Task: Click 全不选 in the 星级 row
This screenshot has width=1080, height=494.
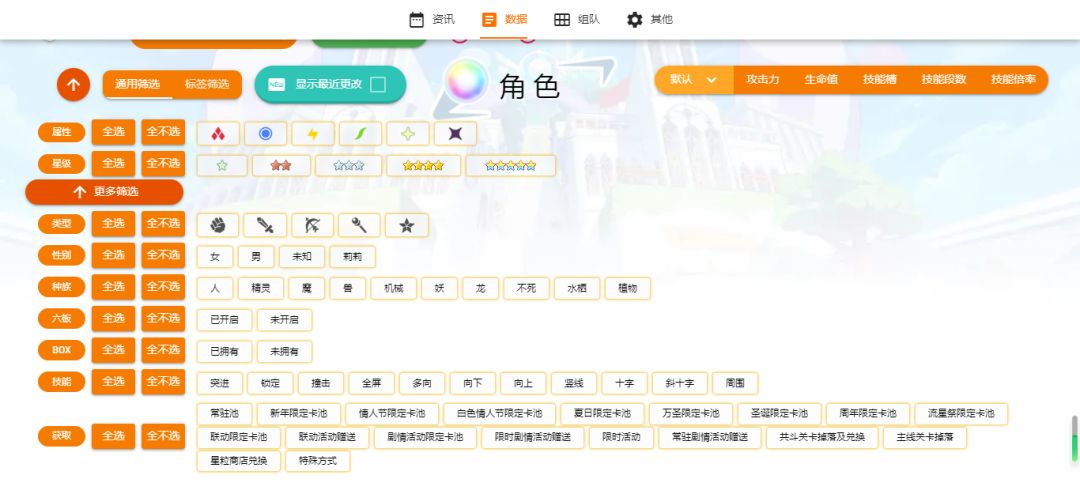Action: point(163,163)
